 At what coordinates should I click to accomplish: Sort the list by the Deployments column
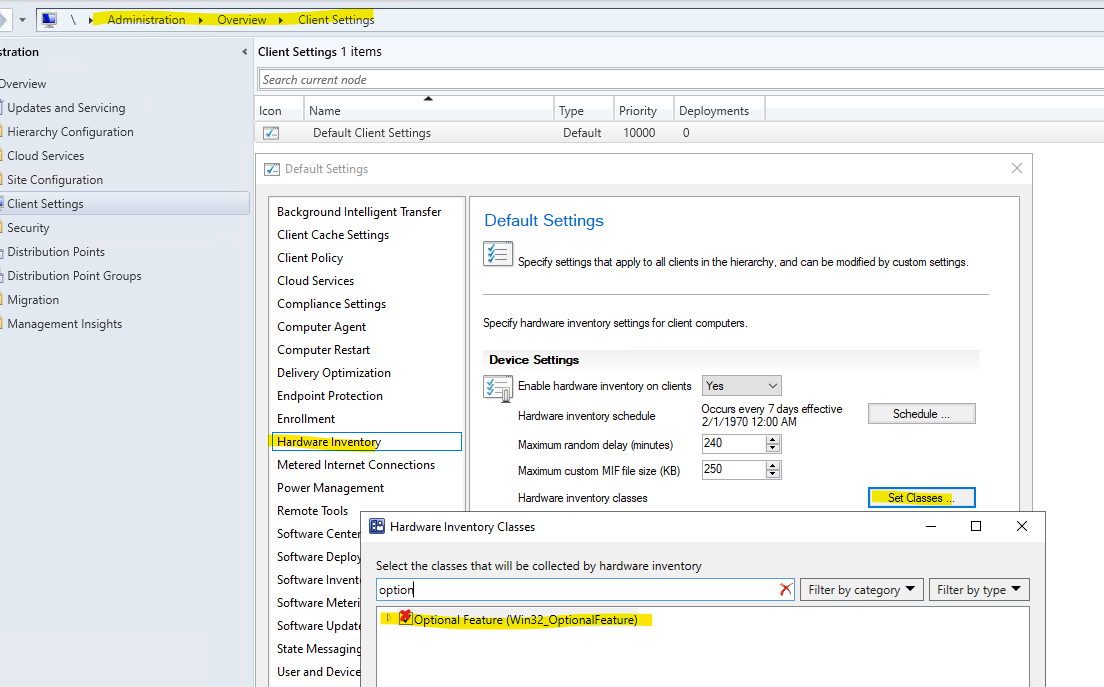pyautogui.click(x=719, y=111)
